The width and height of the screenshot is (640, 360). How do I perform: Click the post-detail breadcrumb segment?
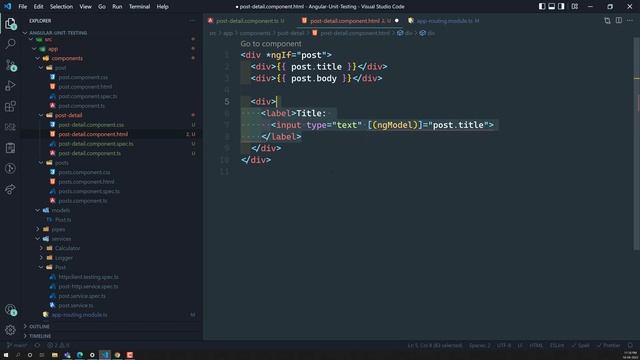tap(291, 33)
